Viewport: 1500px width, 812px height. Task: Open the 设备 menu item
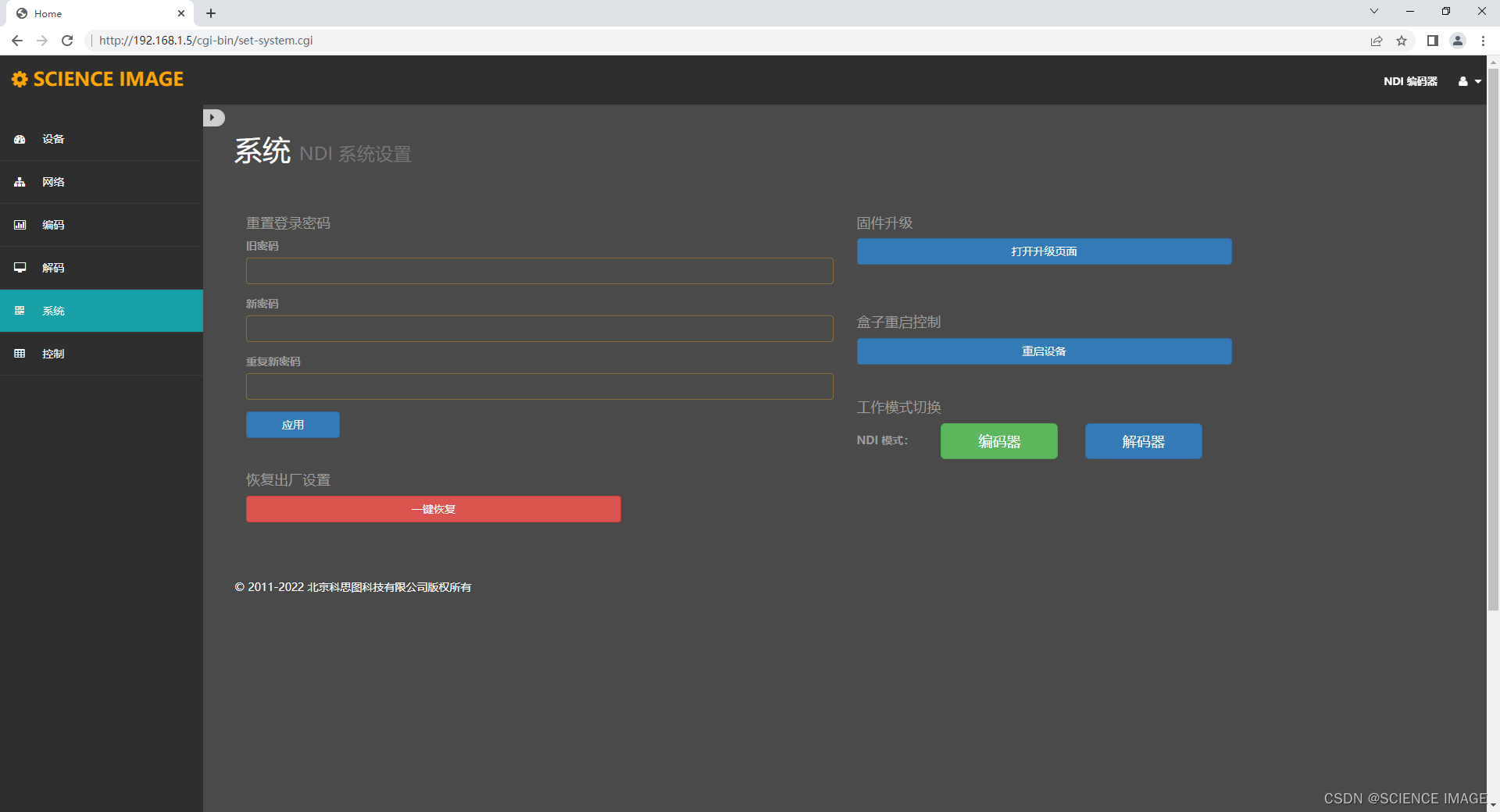102,139
